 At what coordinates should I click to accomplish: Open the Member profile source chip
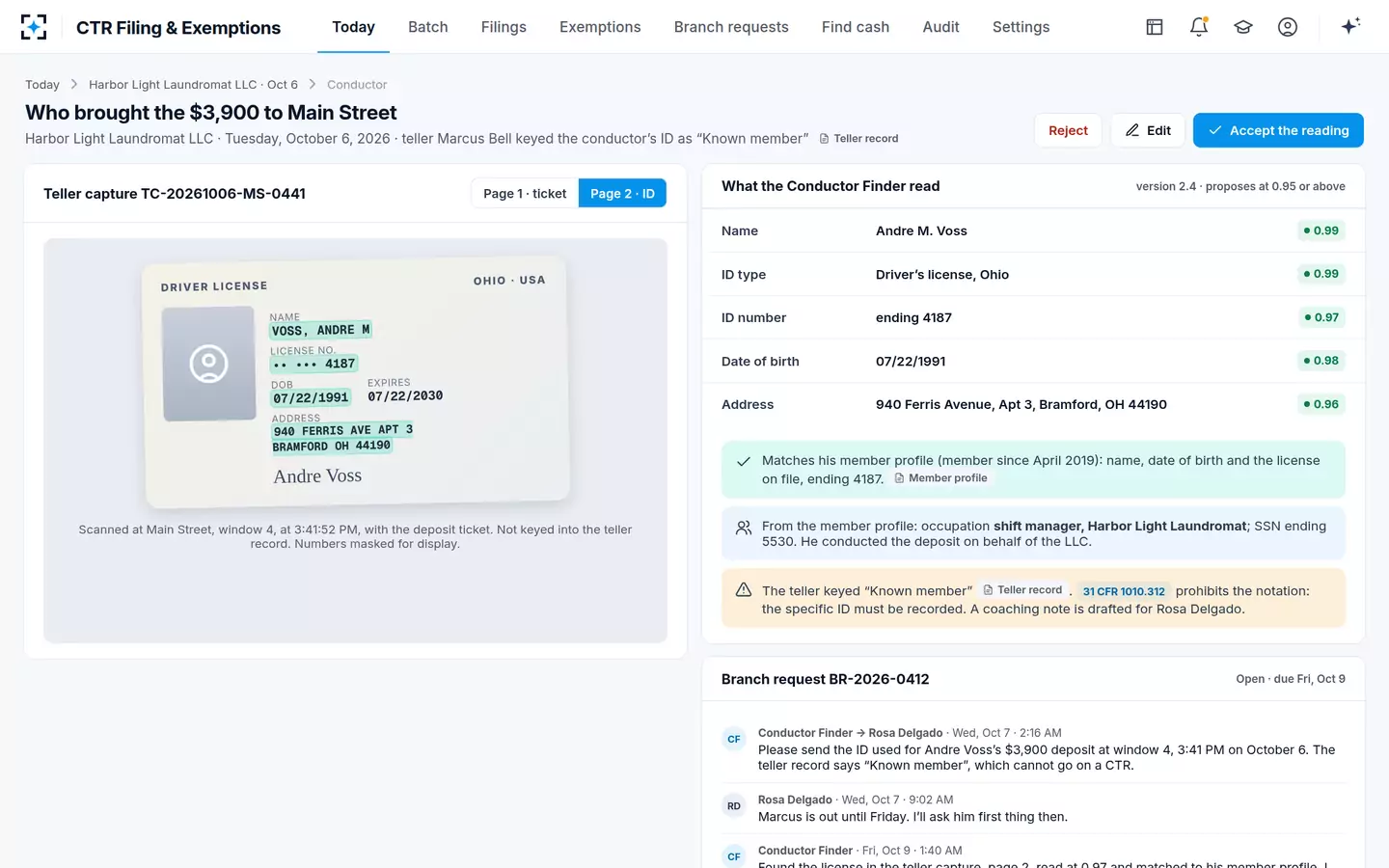pyautogui.click(x=941, y=478)
